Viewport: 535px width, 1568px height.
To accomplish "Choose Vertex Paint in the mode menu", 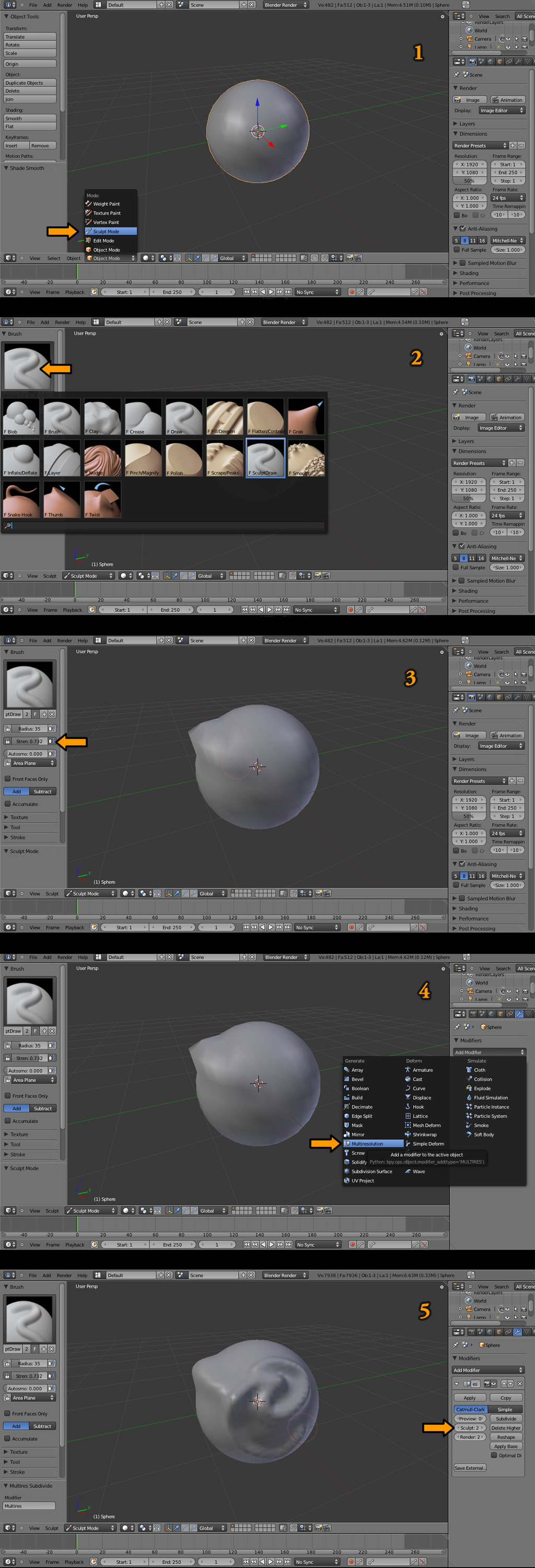I will tap(111, 222).
